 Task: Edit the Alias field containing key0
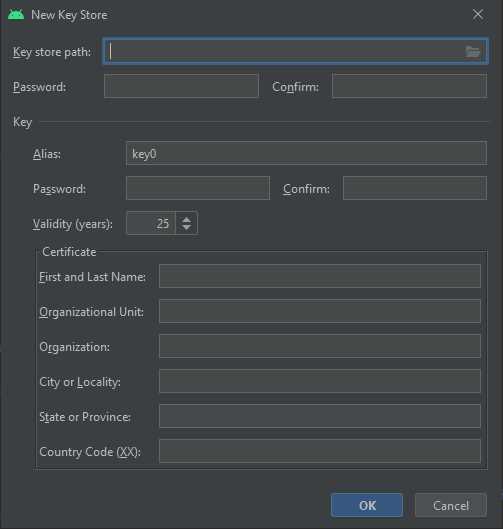point(306,154)
